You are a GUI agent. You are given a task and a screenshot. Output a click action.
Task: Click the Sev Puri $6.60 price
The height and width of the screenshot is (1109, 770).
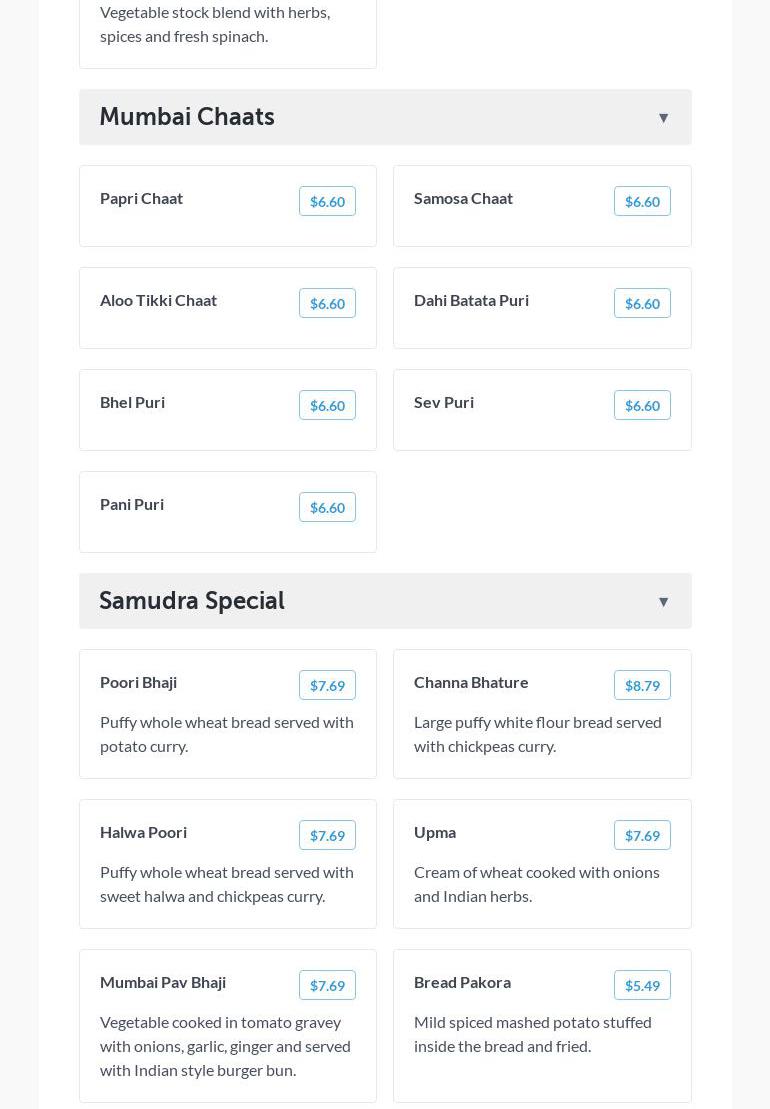click(x=642, y=406)
